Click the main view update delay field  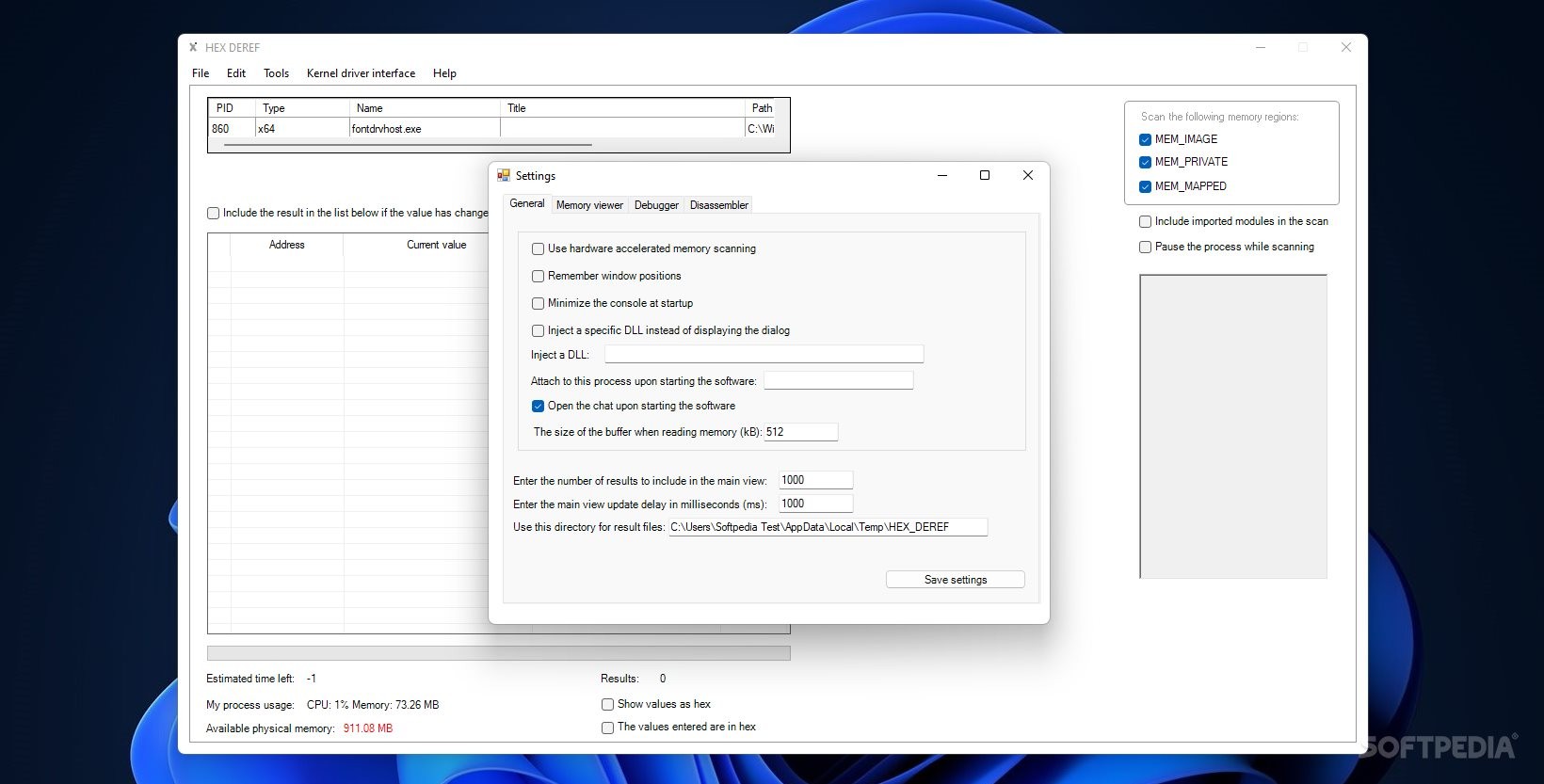[815, 504]
